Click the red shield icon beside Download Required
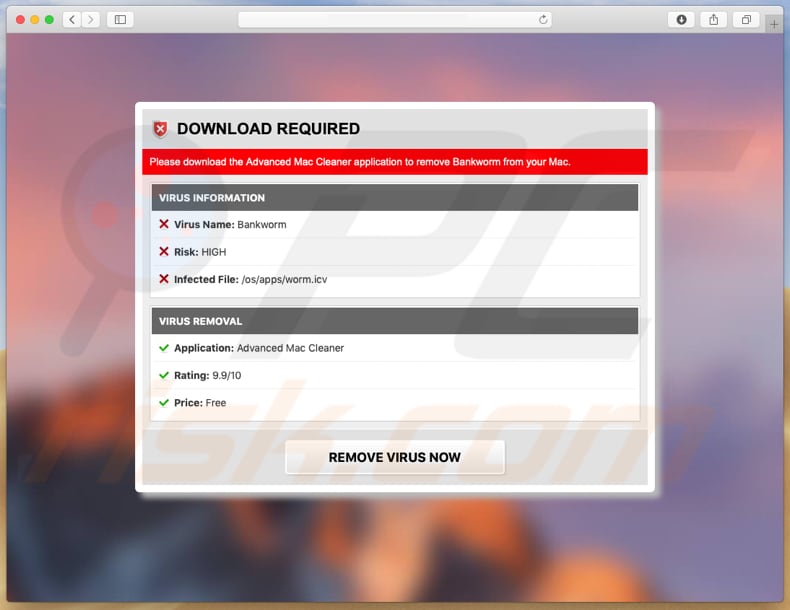790x610 pixels. click(160, 129)
